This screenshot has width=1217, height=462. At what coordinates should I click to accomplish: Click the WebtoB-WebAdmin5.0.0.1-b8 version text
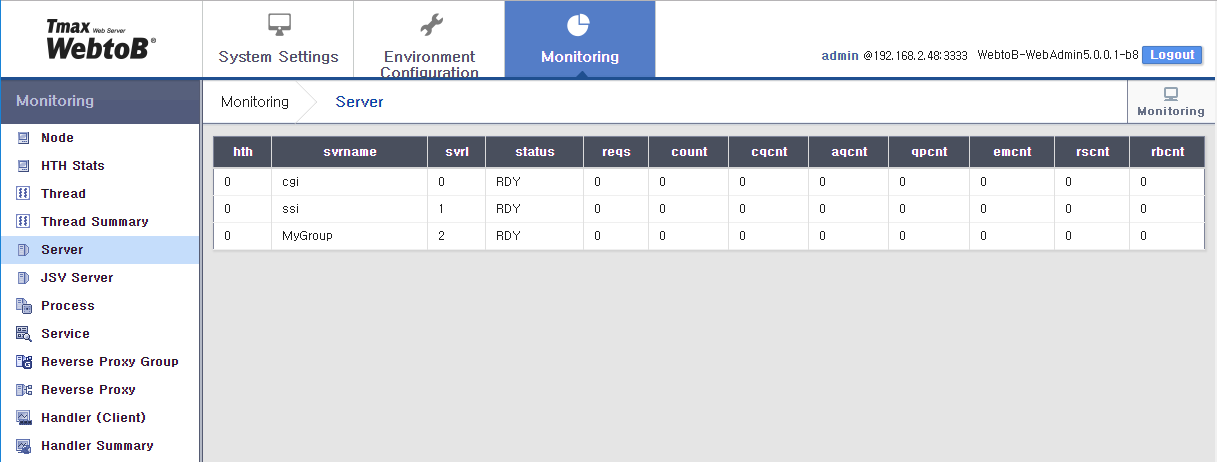click(1058, 56)
